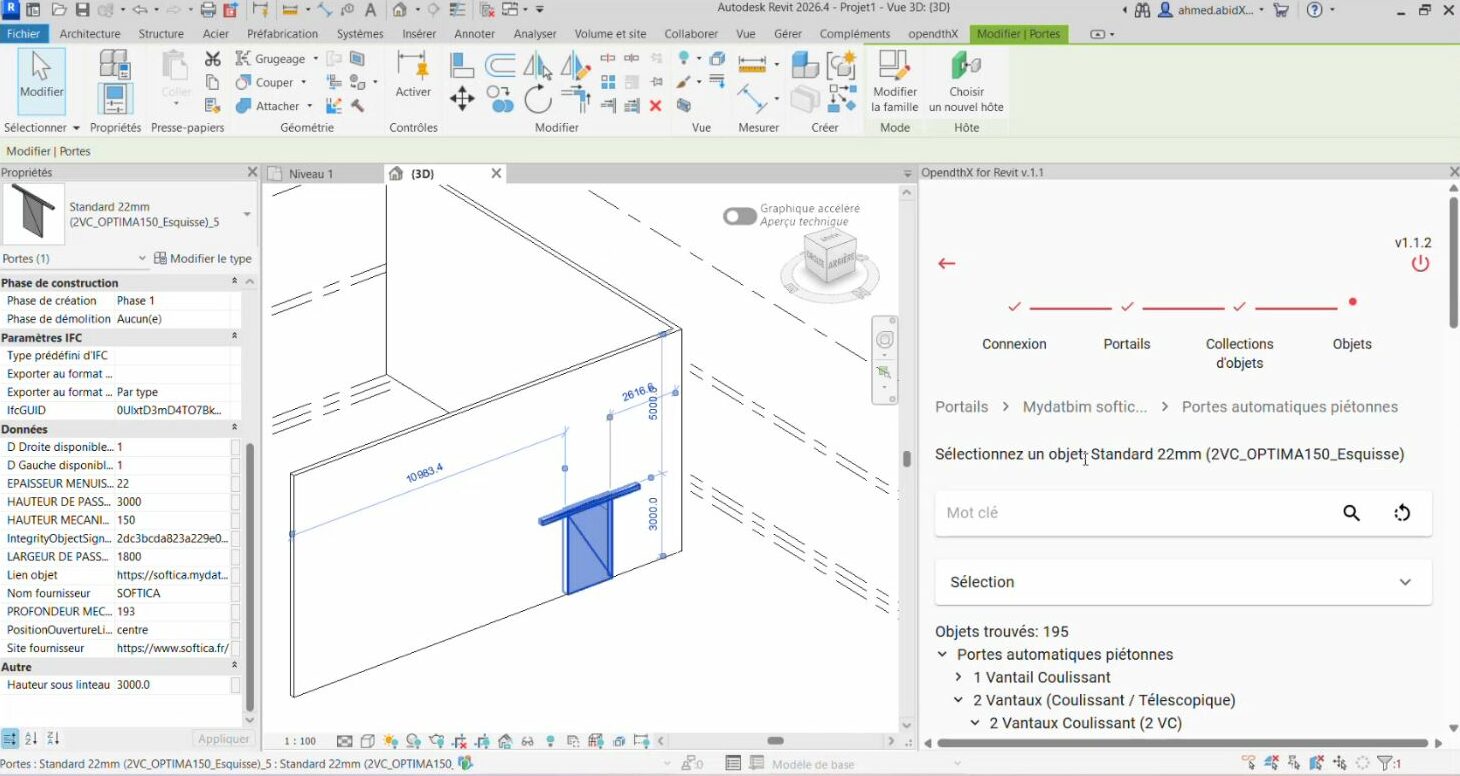Toggle checkbox beside HAUTEUR DE PASS... row
The height and width of the screenshot is (776, 1460).
point(235,502)
